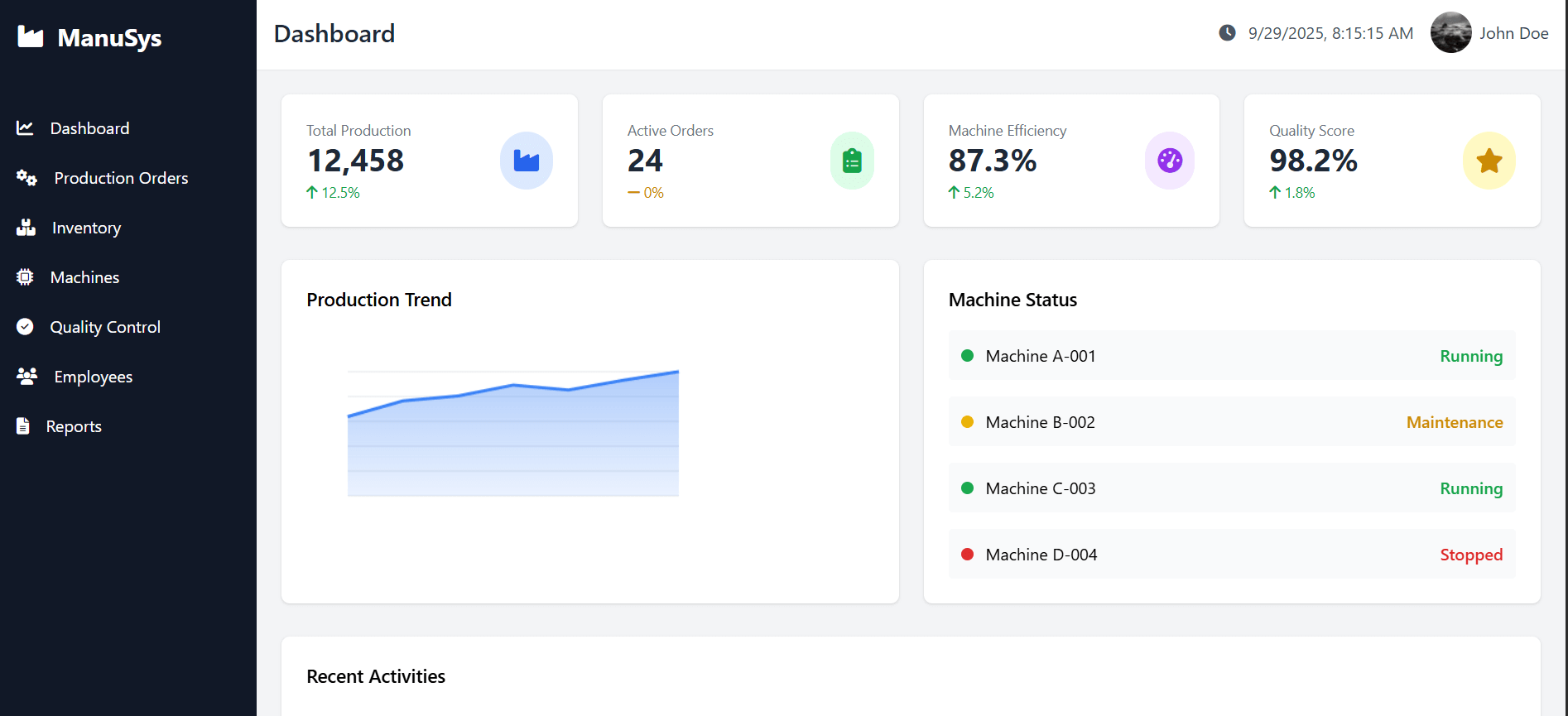Image resolution: width=1568 pixels, height=716 pixels.
Task: Click the Maintenance status of Machine B-002
Action: [x=1454, y=422]
